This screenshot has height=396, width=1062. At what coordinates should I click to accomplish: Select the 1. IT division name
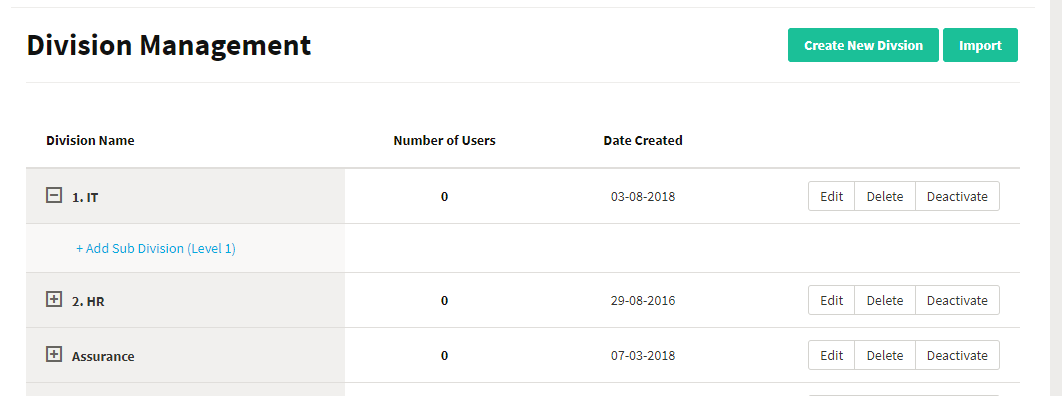pyautogui.click(x=85, y=198)
